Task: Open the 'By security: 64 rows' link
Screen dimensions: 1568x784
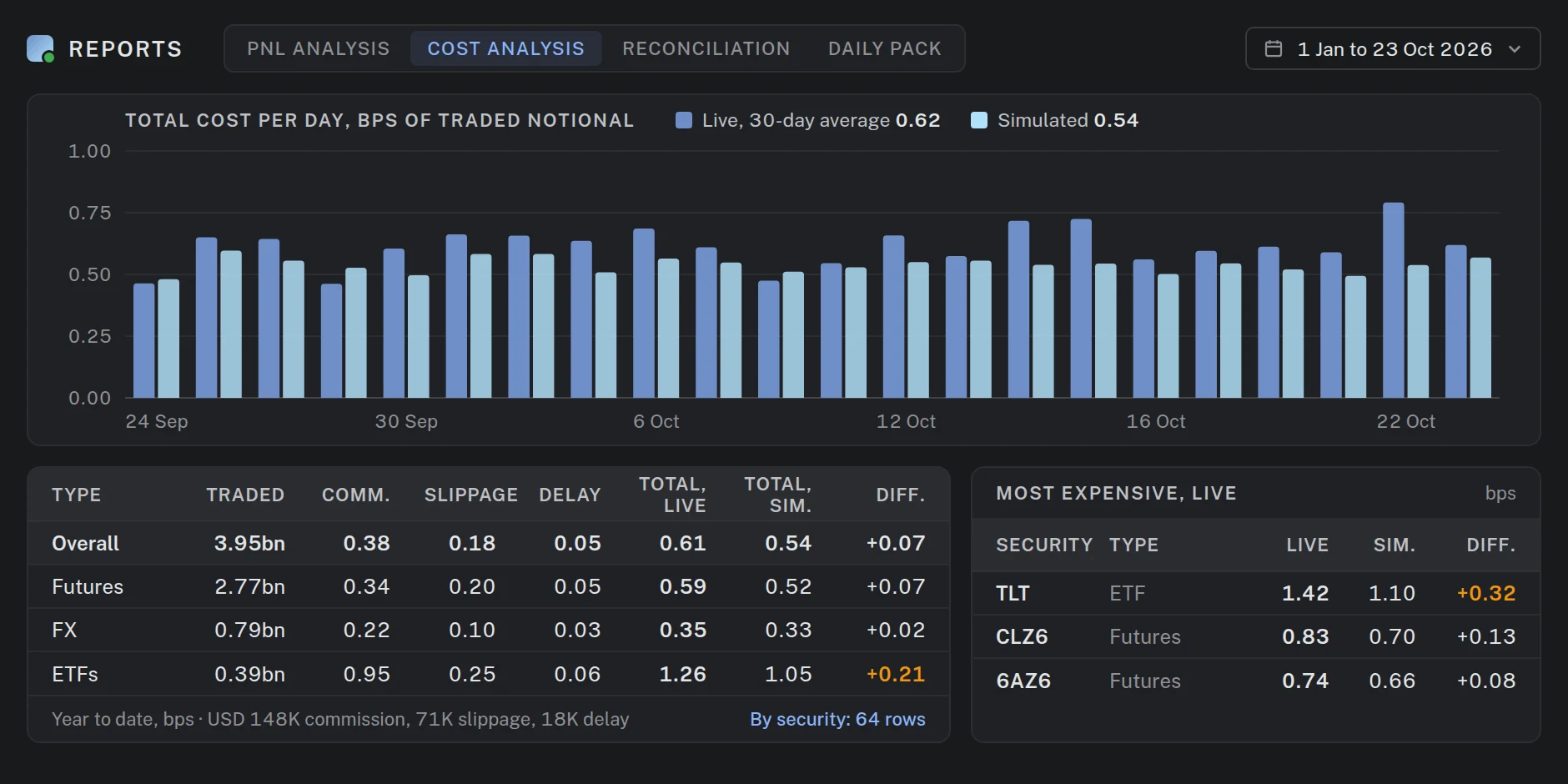Action: click(837, 719)
